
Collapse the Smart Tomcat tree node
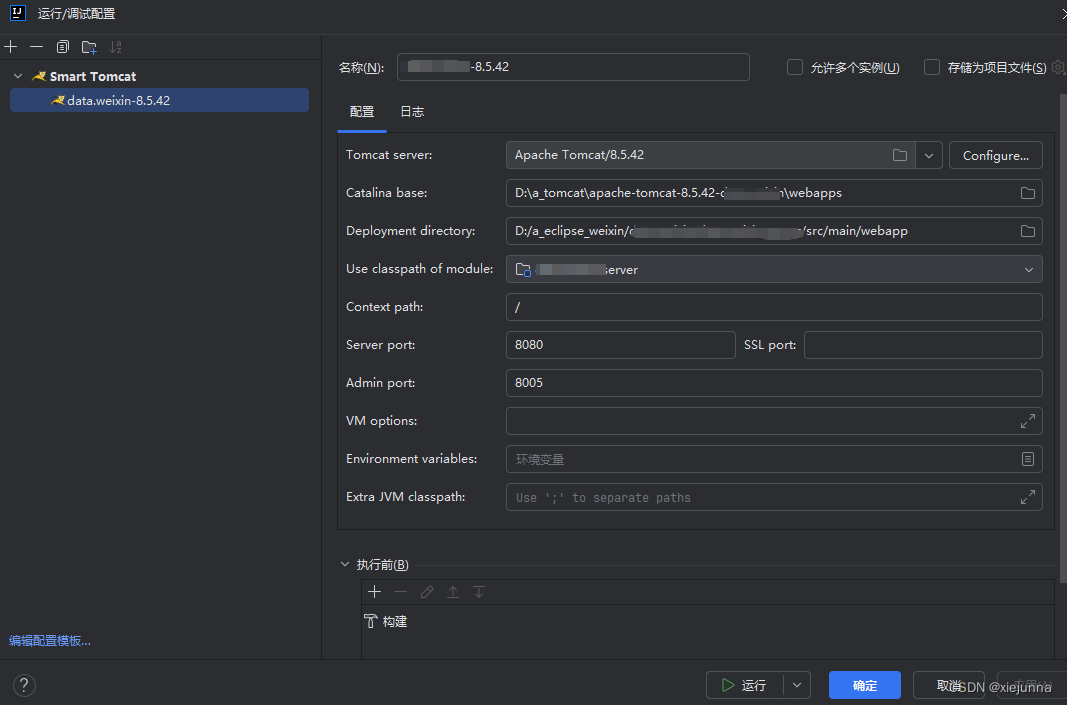pos(18,76)
